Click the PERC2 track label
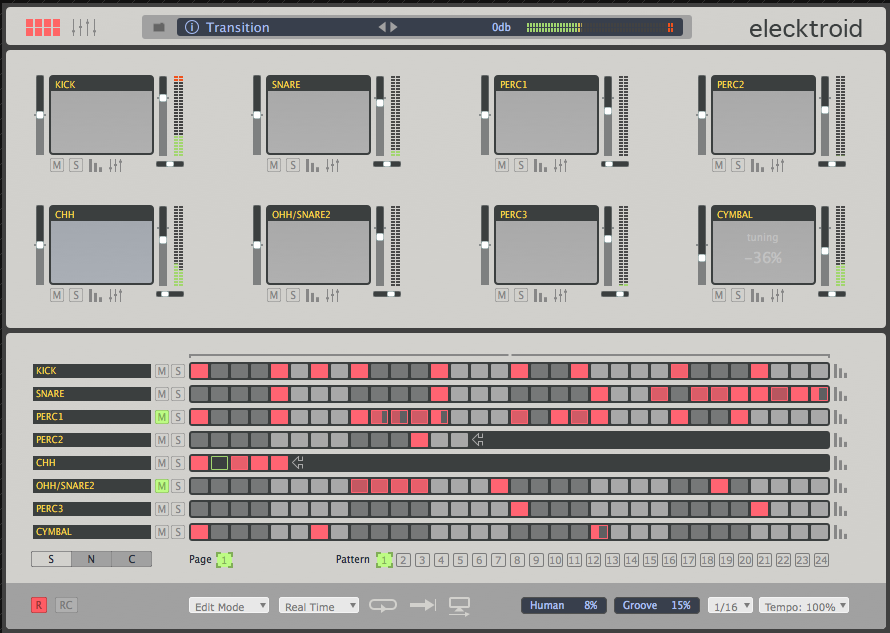Image resolution: width=890 pixels, height=633 pixels. (x=91, y=440)
